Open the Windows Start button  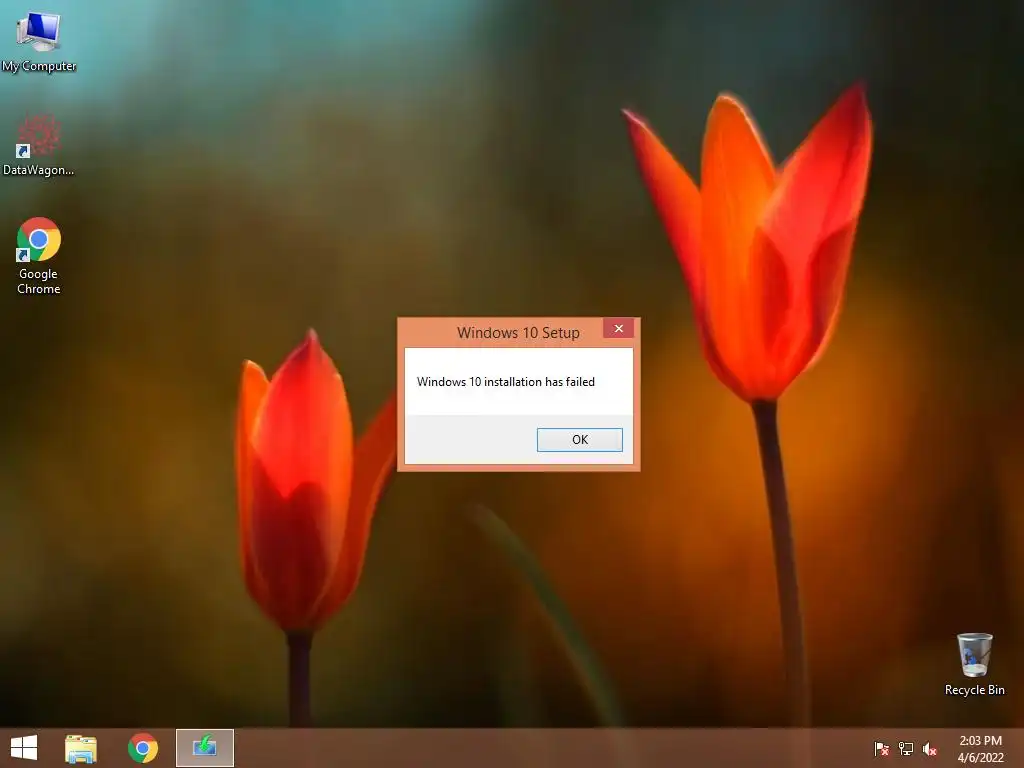click(24, 748)
